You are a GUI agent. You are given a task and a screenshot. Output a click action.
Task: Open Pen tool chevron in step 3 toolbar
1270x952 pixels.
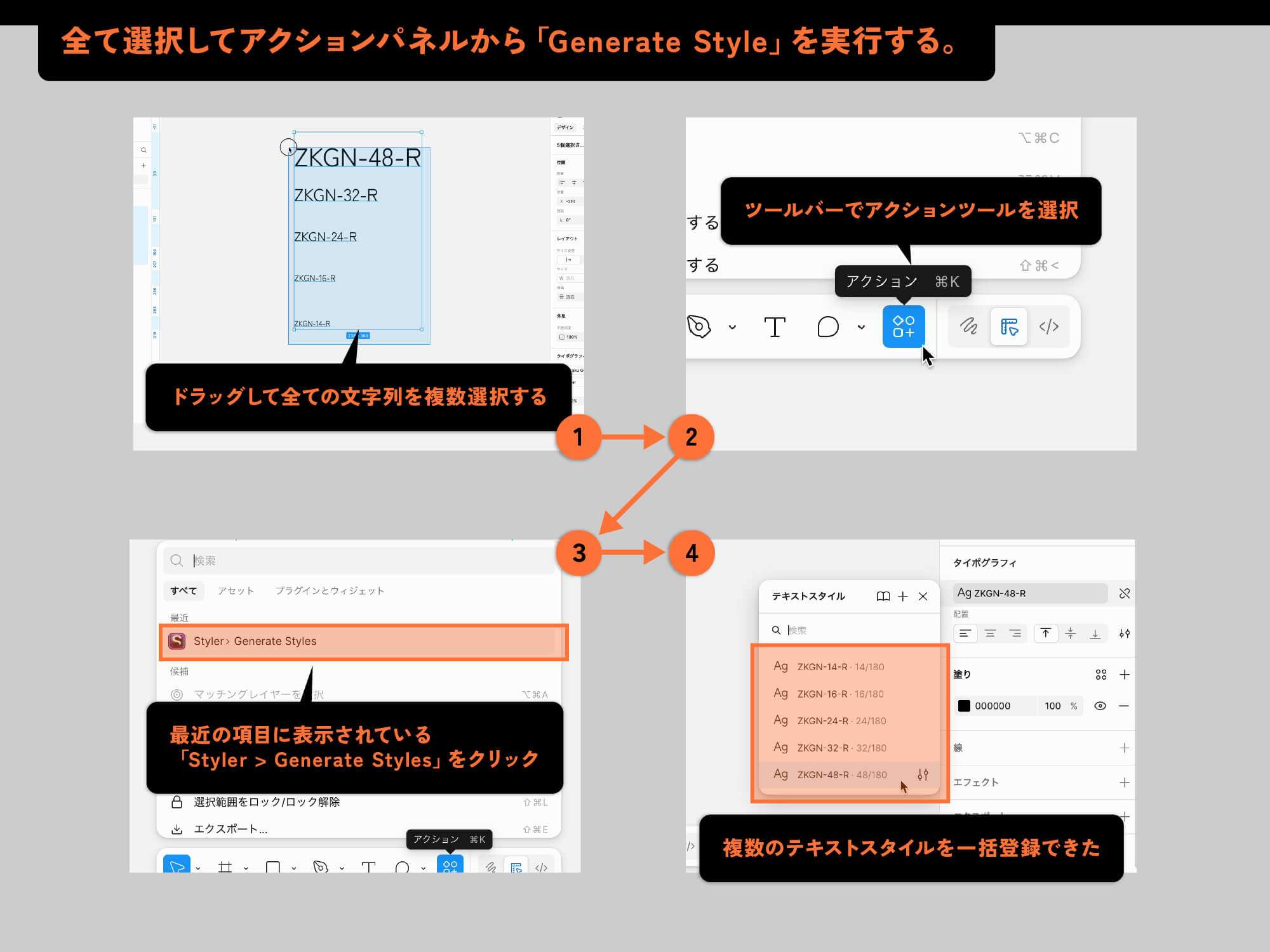click(x=342, y=868)
